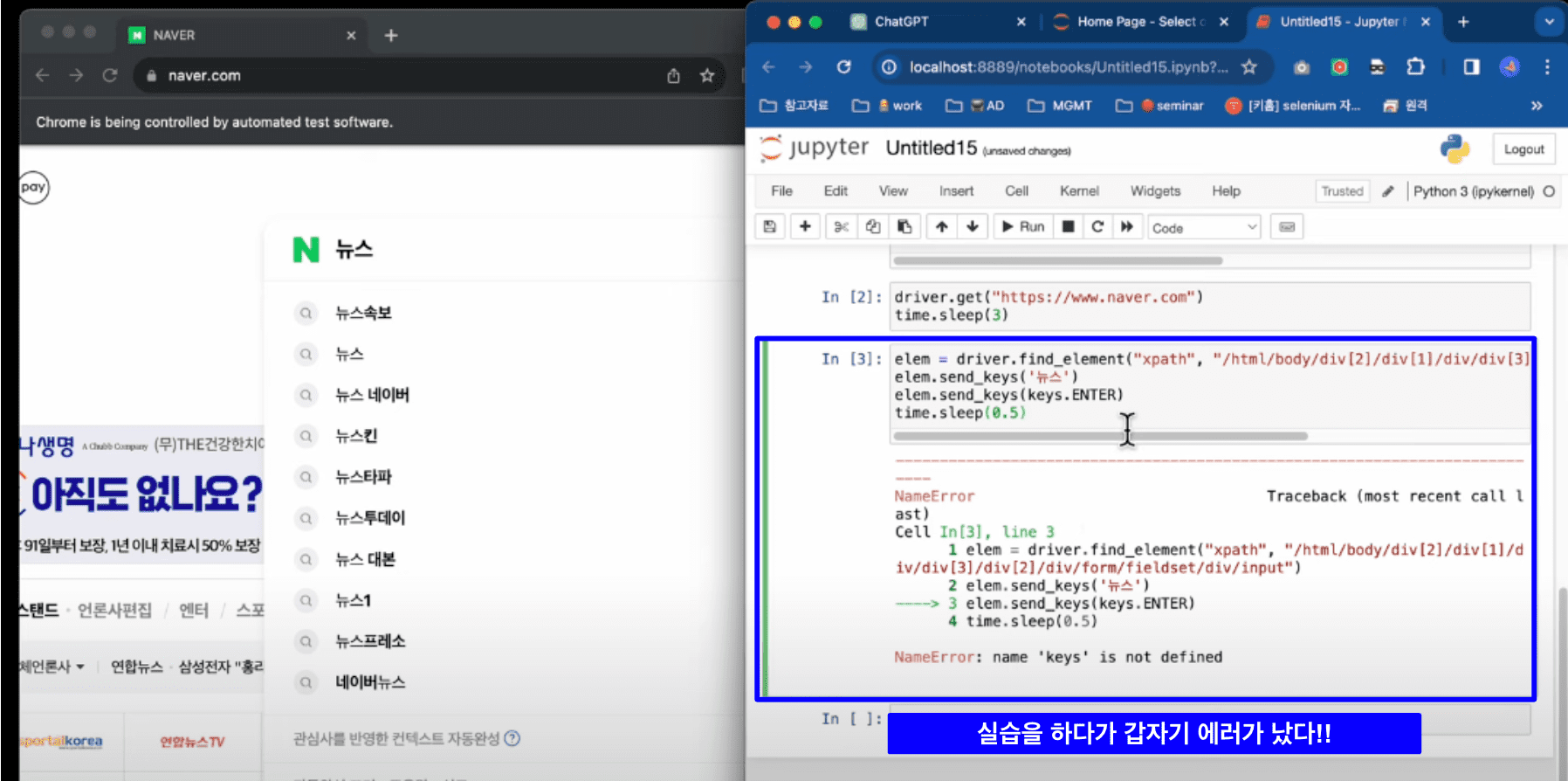Screen dimensions: 1568x781
Task: Click the localhost:8889 address bar
Action: (x=1067, y=67)
